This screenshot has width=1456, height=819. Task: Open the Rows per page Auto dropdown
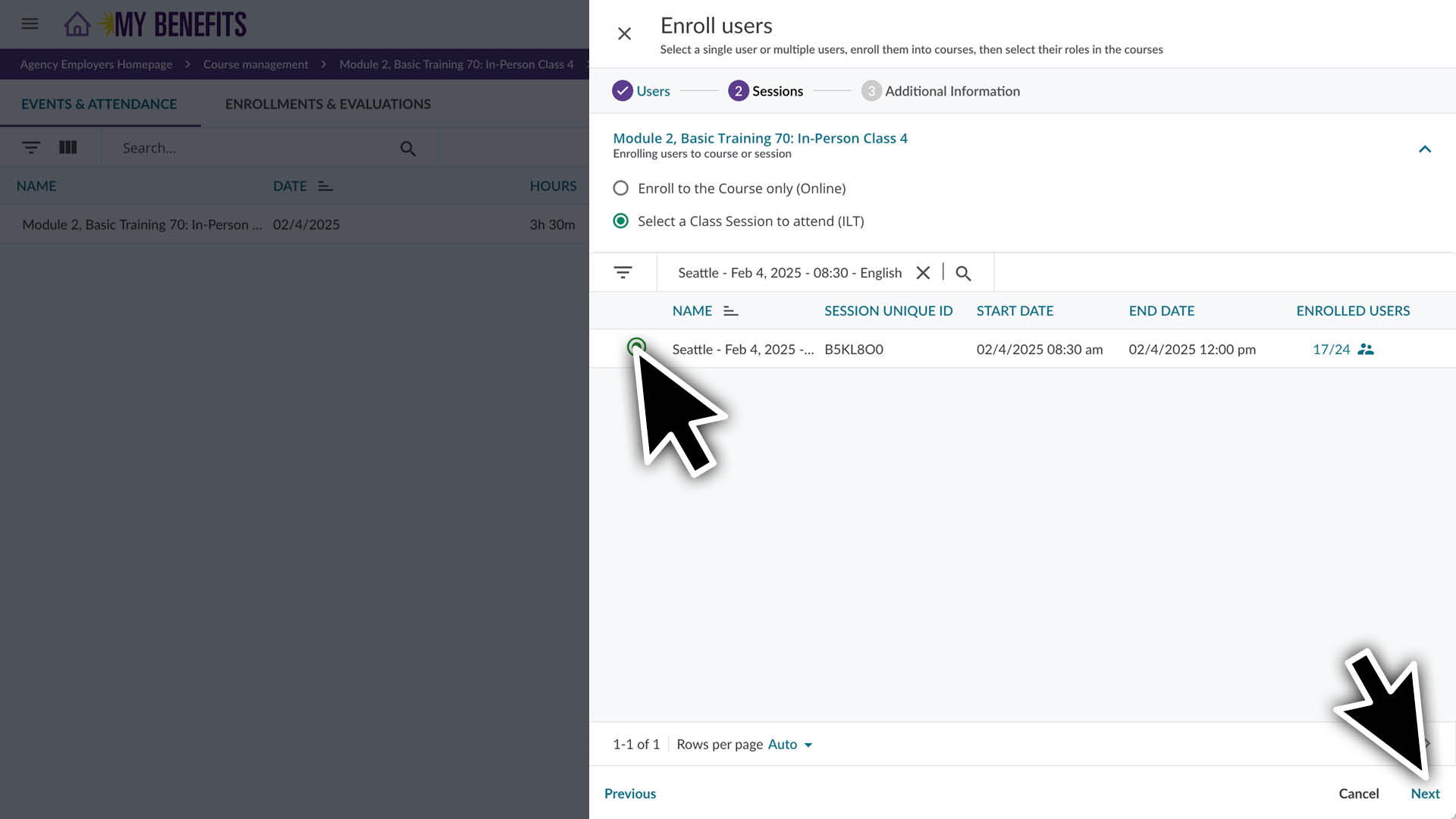point(789,745)
